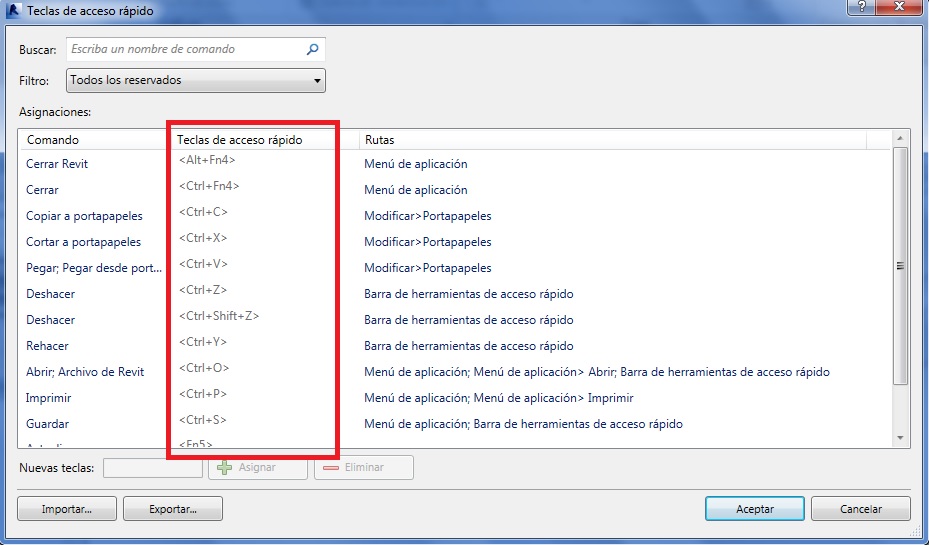This screenshot has width=929, height=545.
Task: Click the help question mark button
Action: click(x=860, y=8)
